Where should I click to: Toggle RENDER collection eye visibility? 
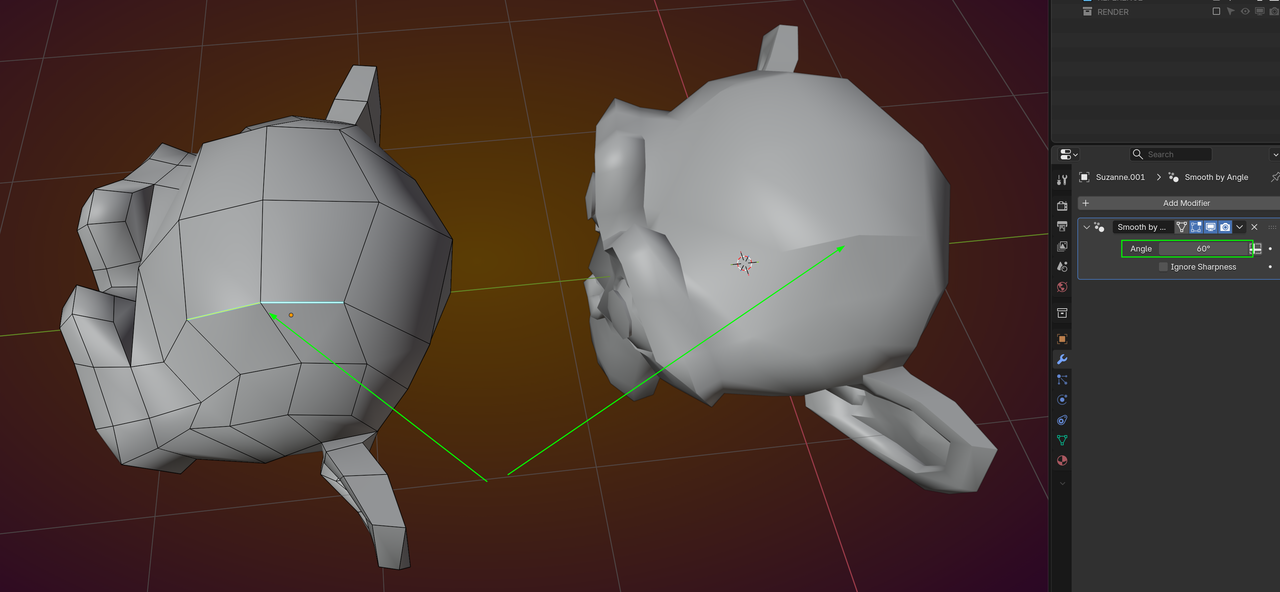[x=1246, y=12]
